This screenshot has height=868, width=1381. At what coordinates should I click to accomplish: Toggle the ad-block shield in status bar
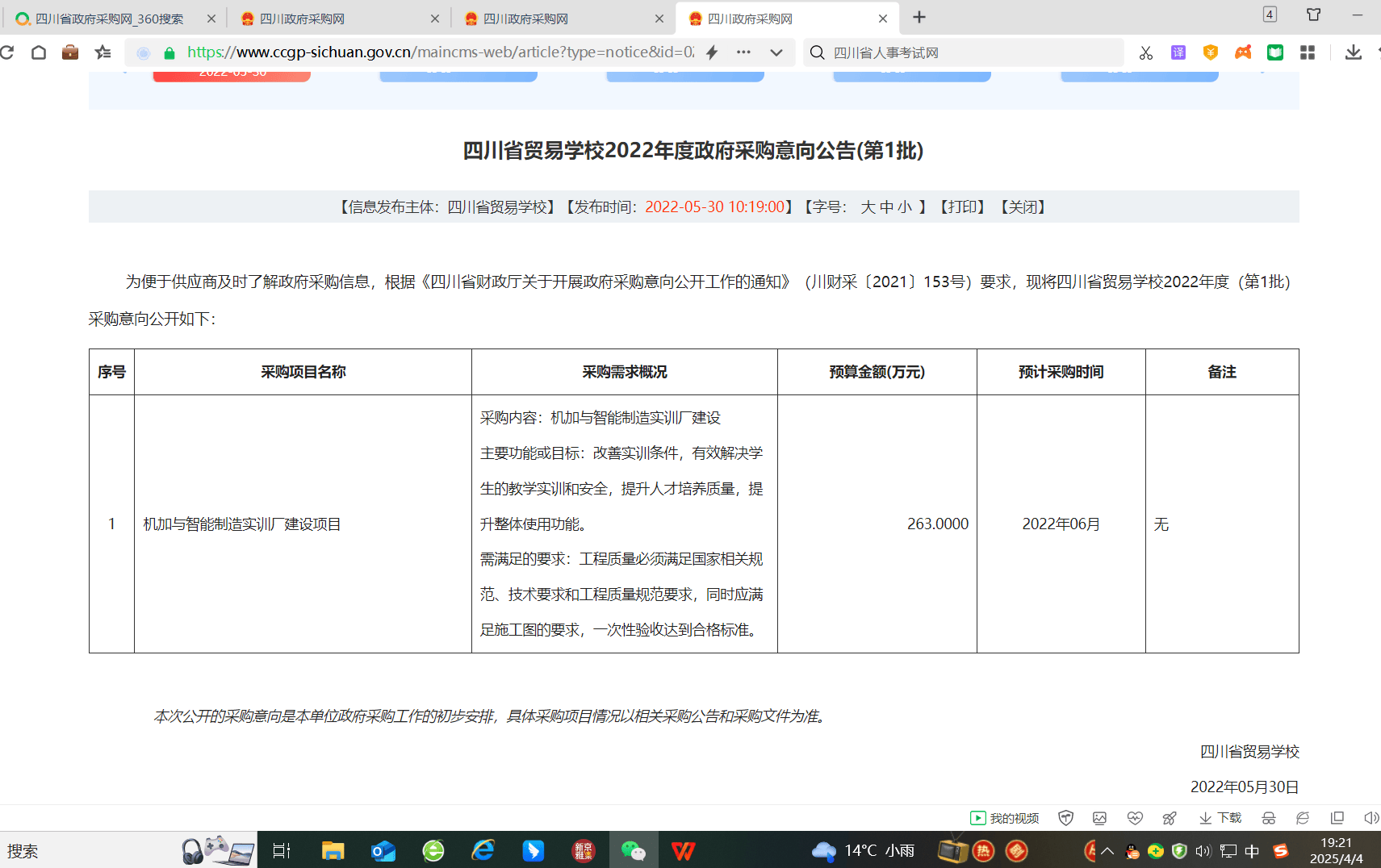[1065, 817]
